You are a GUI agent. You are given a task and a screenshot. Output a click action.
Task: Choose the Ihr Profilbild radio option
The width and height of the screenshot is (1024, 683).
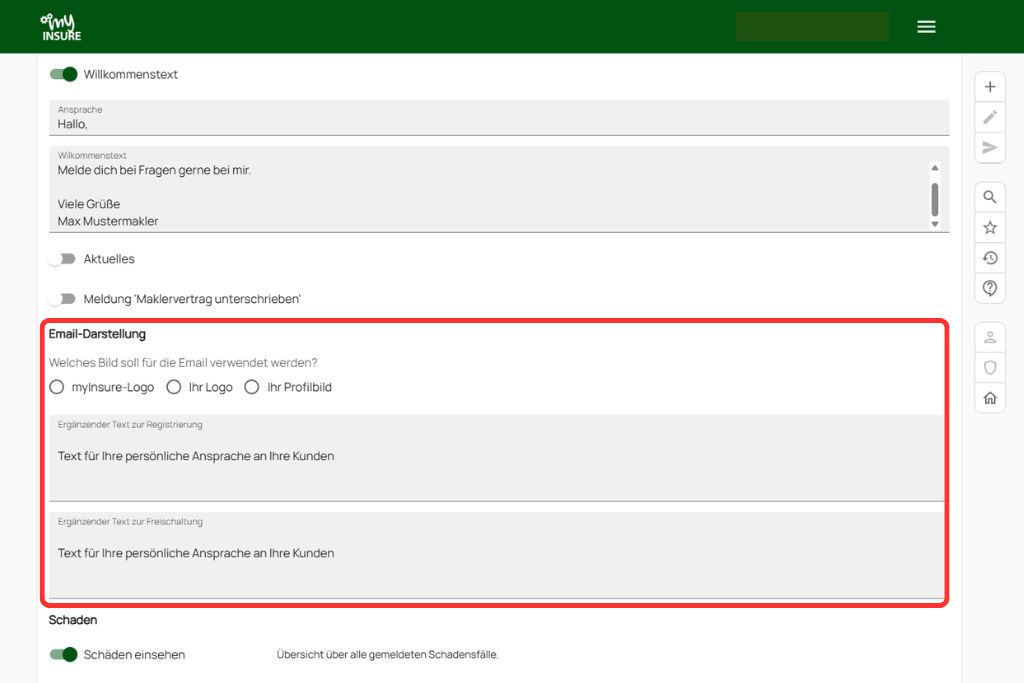(x=252, y=387)
